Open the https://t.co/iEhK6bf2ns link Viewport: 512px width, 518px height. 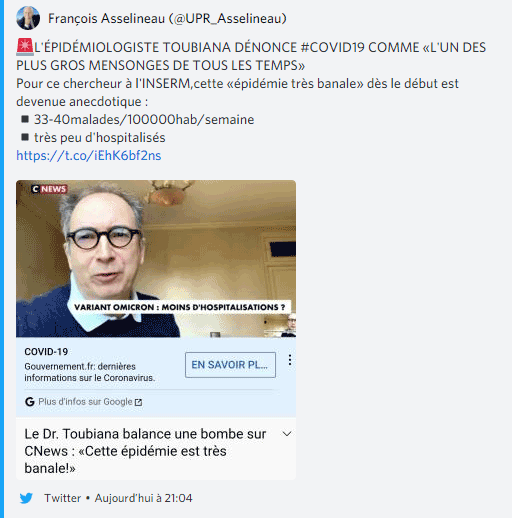89,155
